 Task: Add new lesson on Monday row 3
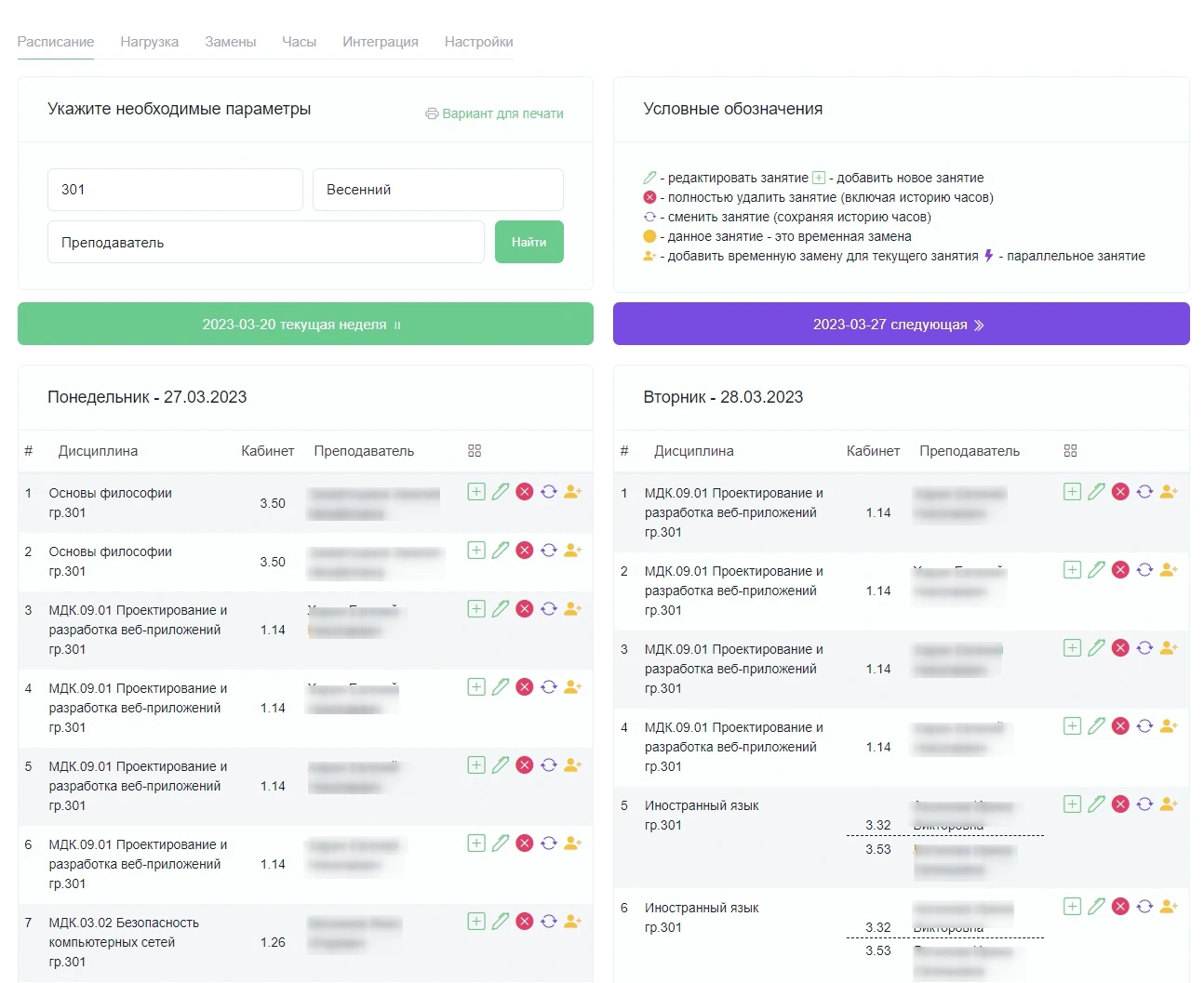[476, 609]
